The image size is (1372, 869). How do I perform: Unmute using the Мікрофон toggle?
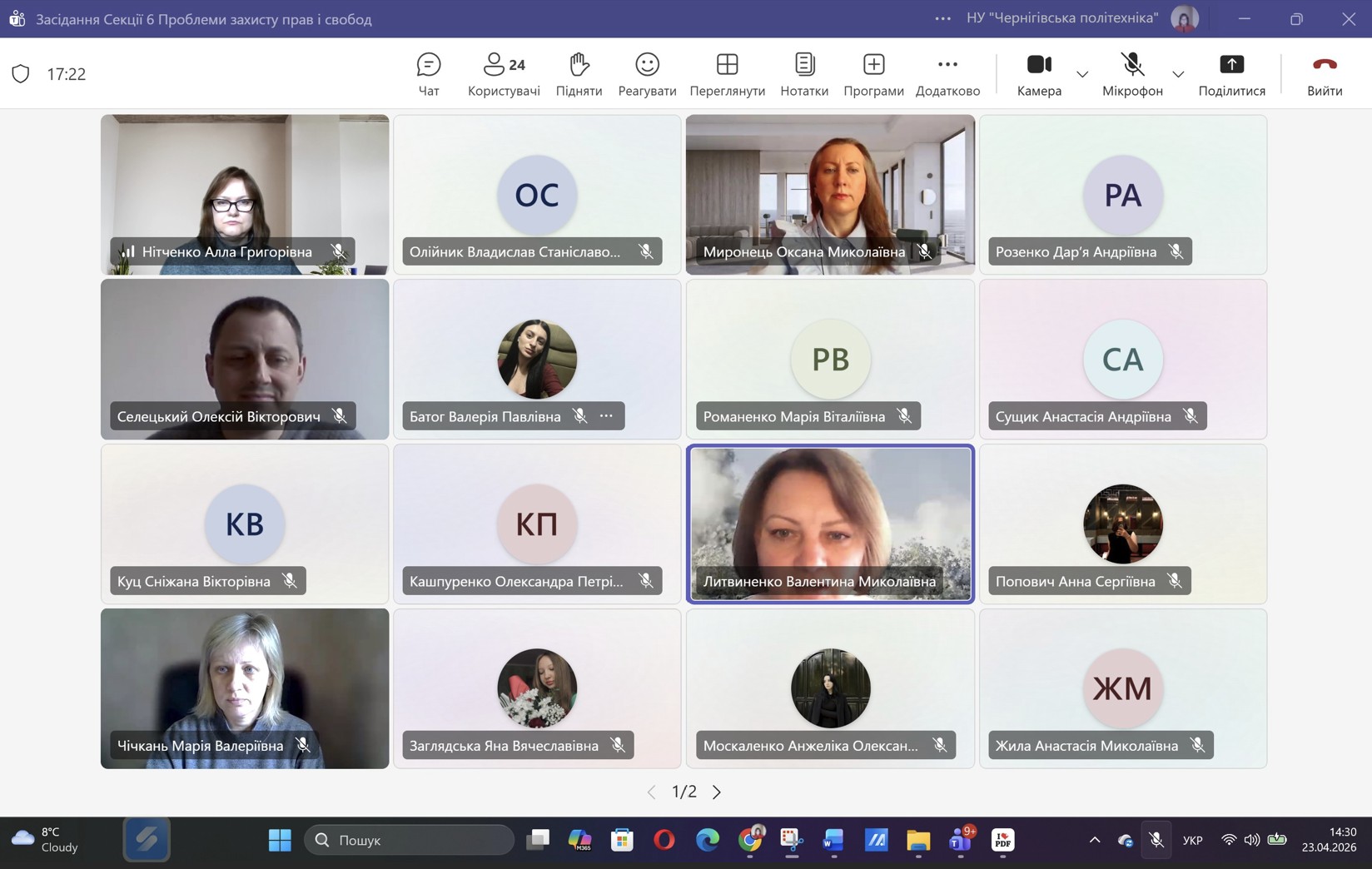1132,74
